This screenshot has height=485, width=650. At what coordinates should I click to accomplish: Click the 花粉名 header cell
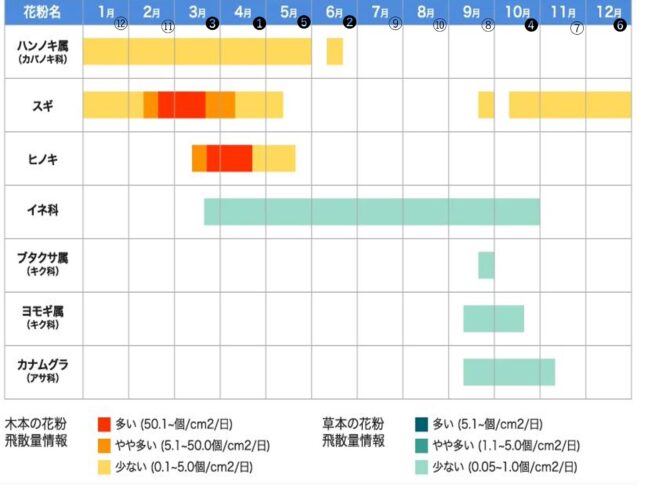44,12
